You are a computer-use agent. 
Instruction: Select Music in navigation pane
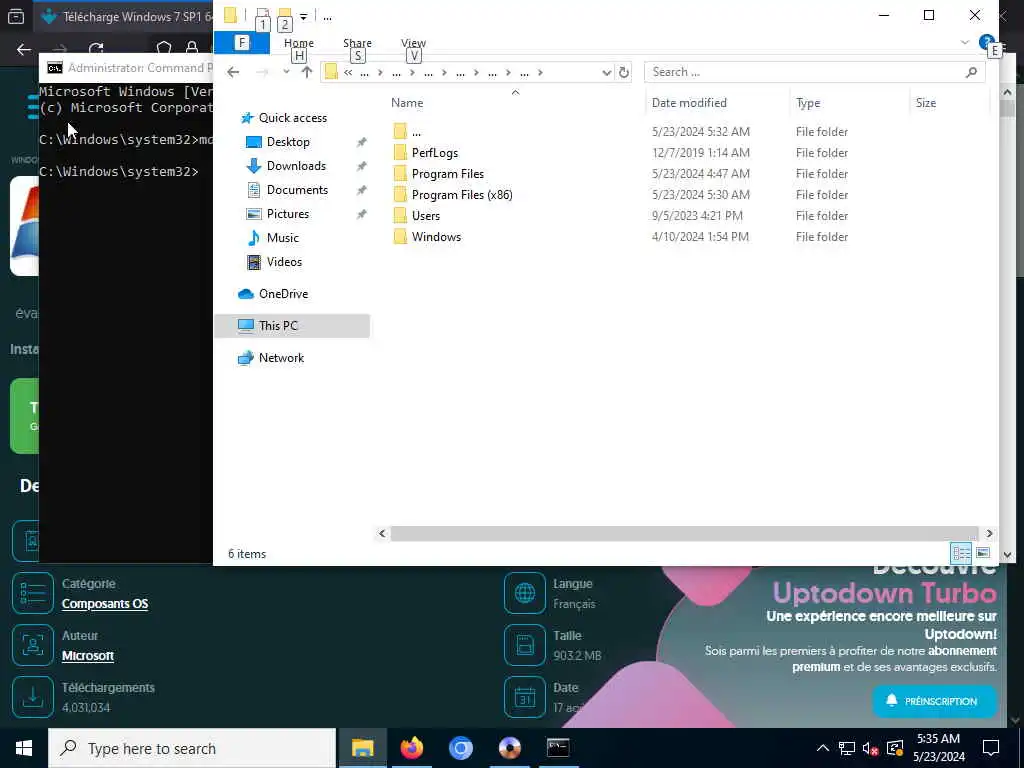point(282,238)
